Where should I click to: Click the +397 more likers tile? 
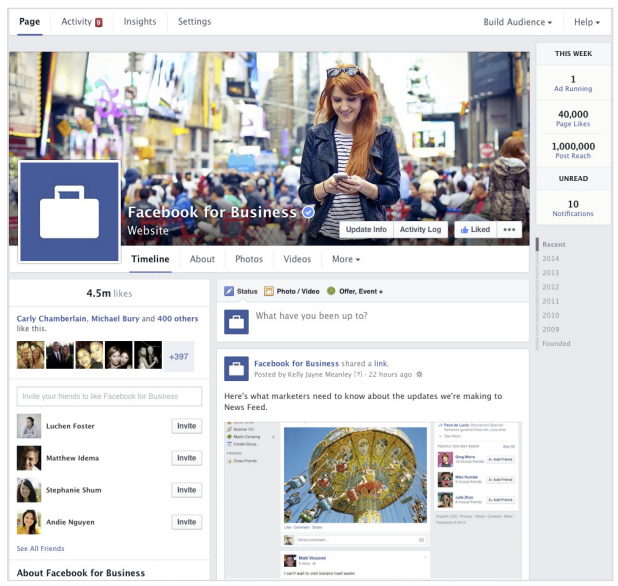pyautogui.click(x=179, y=356)
